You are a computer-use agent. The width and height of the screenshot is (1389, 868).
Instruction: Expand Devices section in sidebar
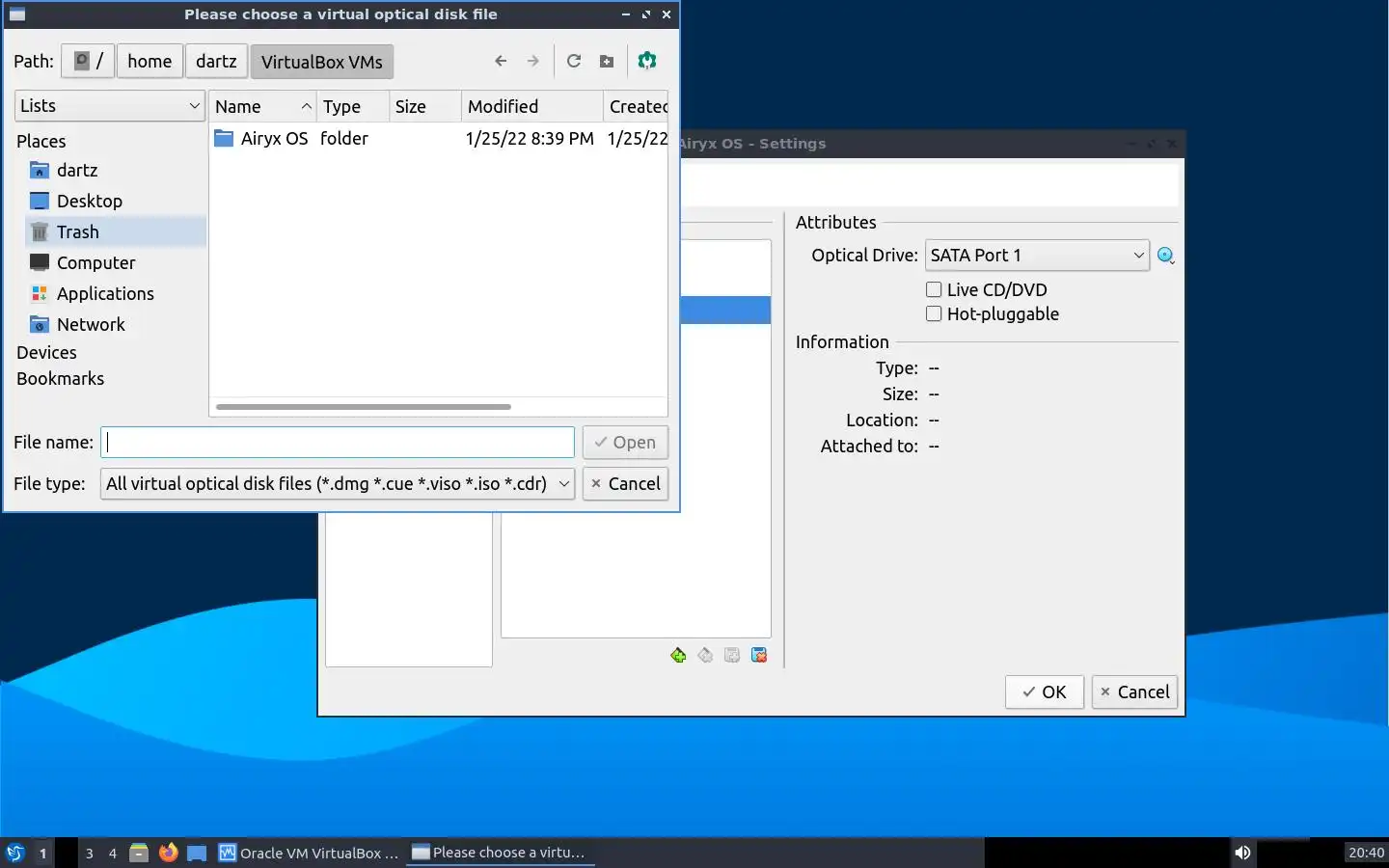46,353
